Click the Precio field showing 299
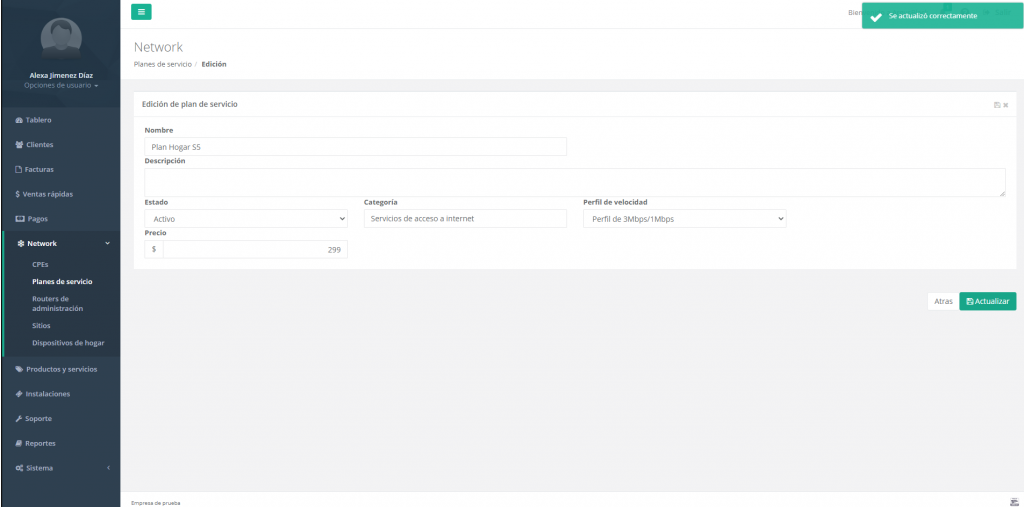1024x507 pixels. tap(255, 250)
